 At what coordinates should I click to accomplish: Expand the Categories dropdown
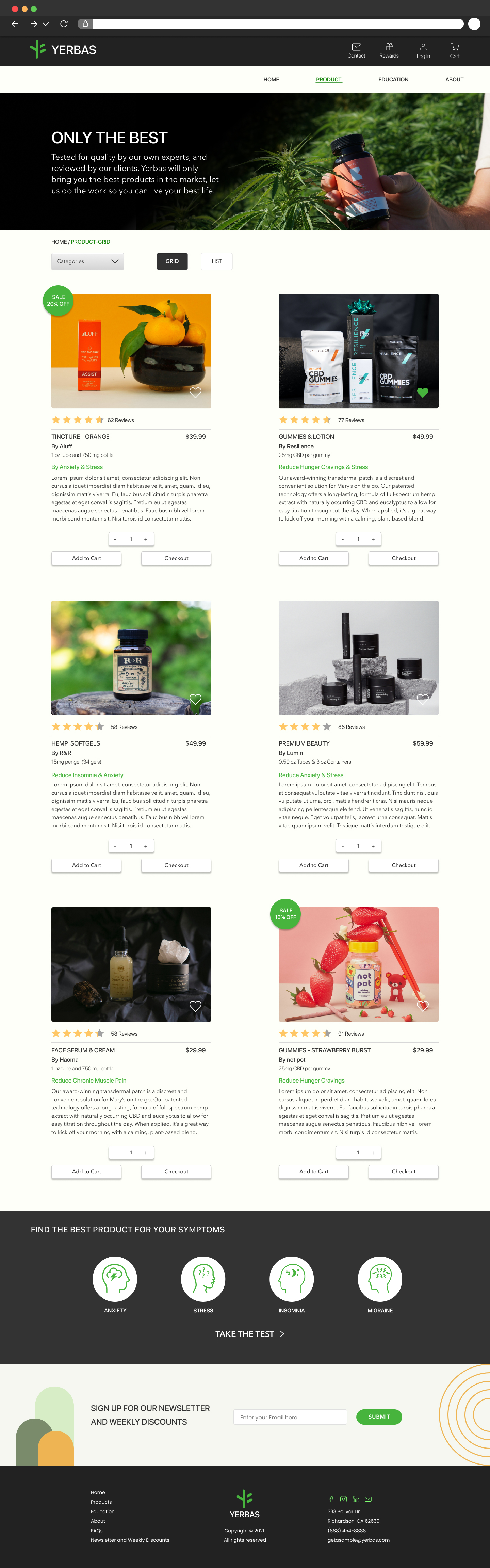88,261
